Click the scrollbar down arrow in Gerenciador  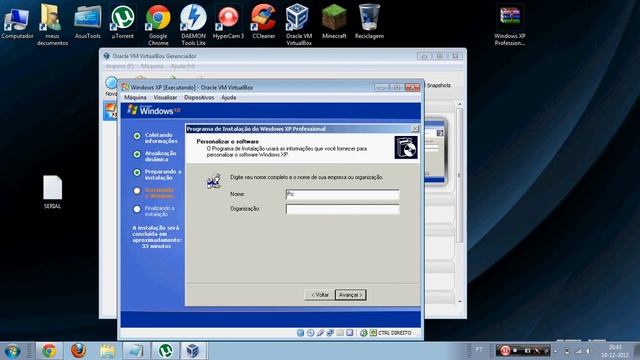(460, 302)
